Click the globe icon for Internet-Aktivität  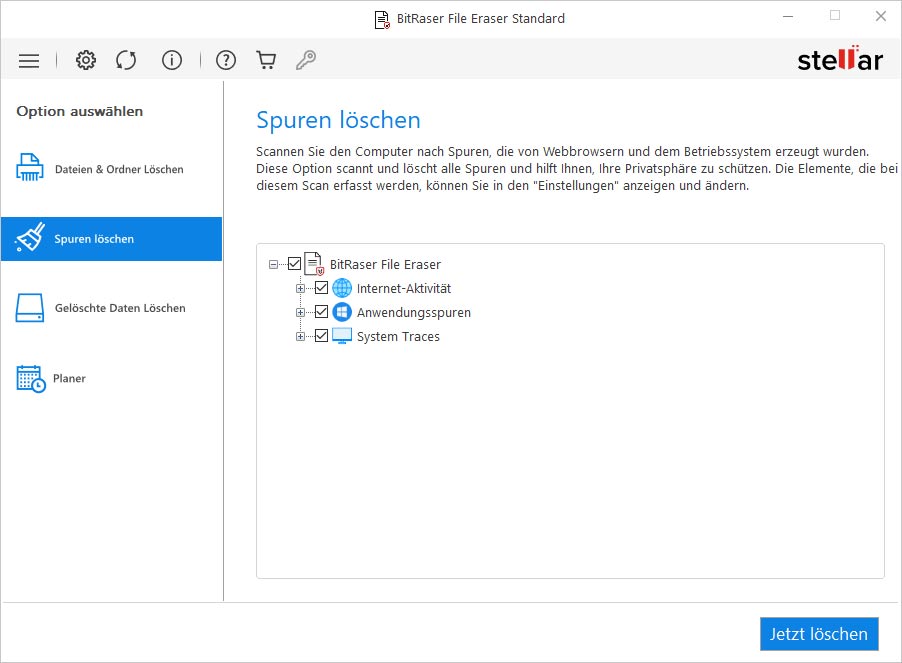coord(342,288)
